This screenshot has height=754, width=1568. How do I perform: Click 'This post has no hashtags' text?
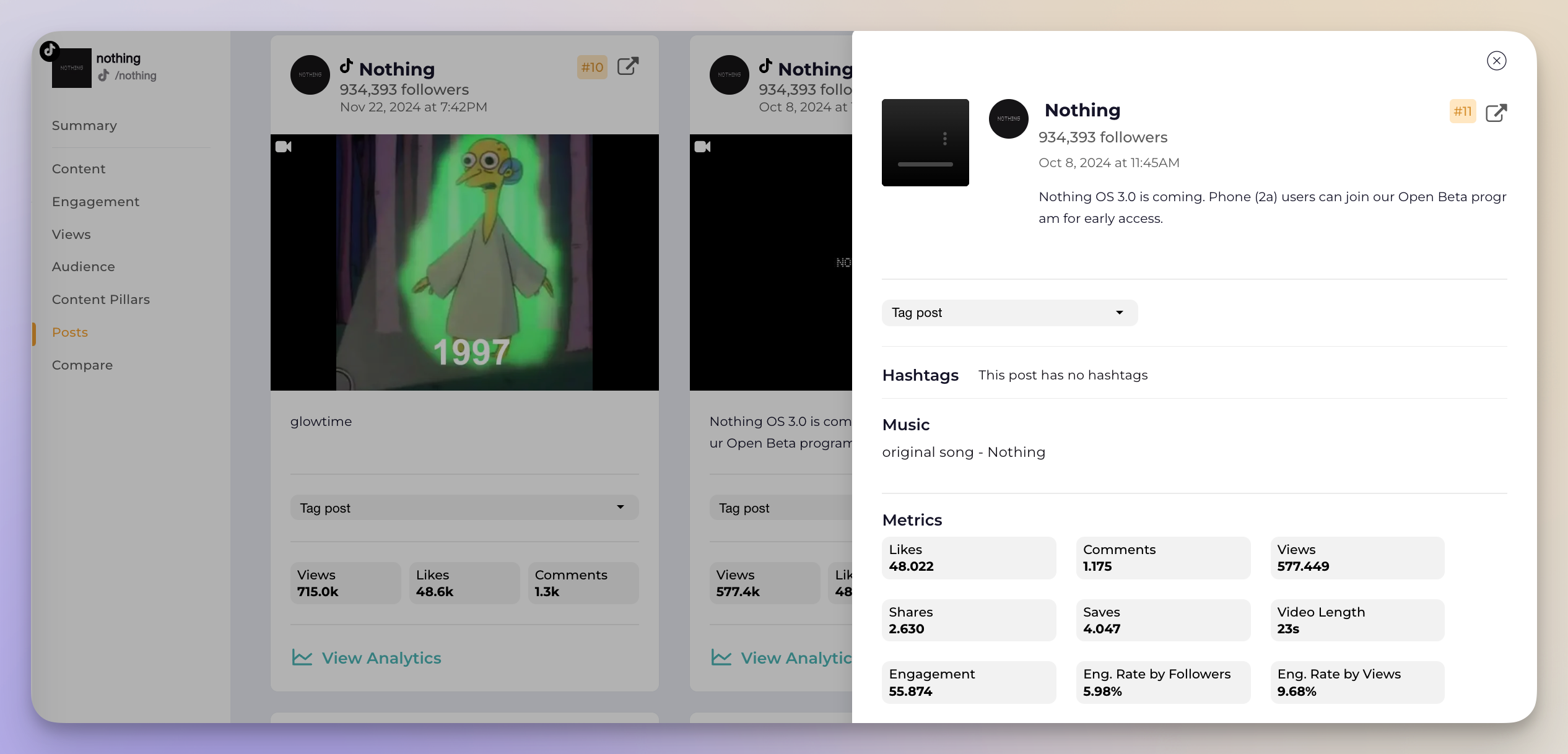[x=1063, y=375]
